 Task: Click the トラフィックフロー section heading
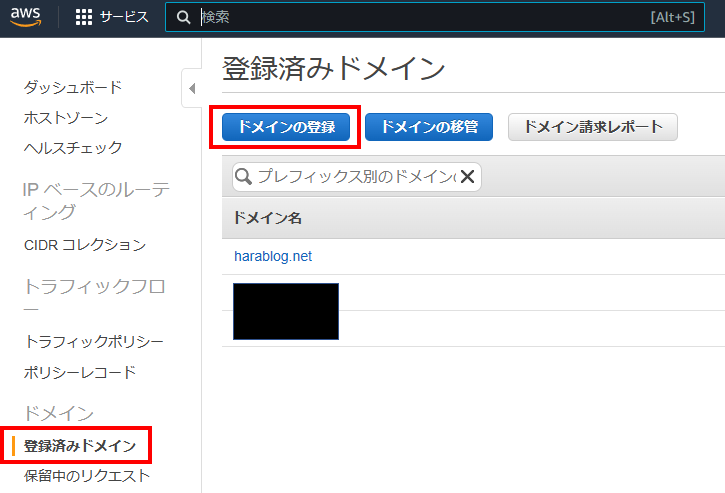tap(94, 296)
